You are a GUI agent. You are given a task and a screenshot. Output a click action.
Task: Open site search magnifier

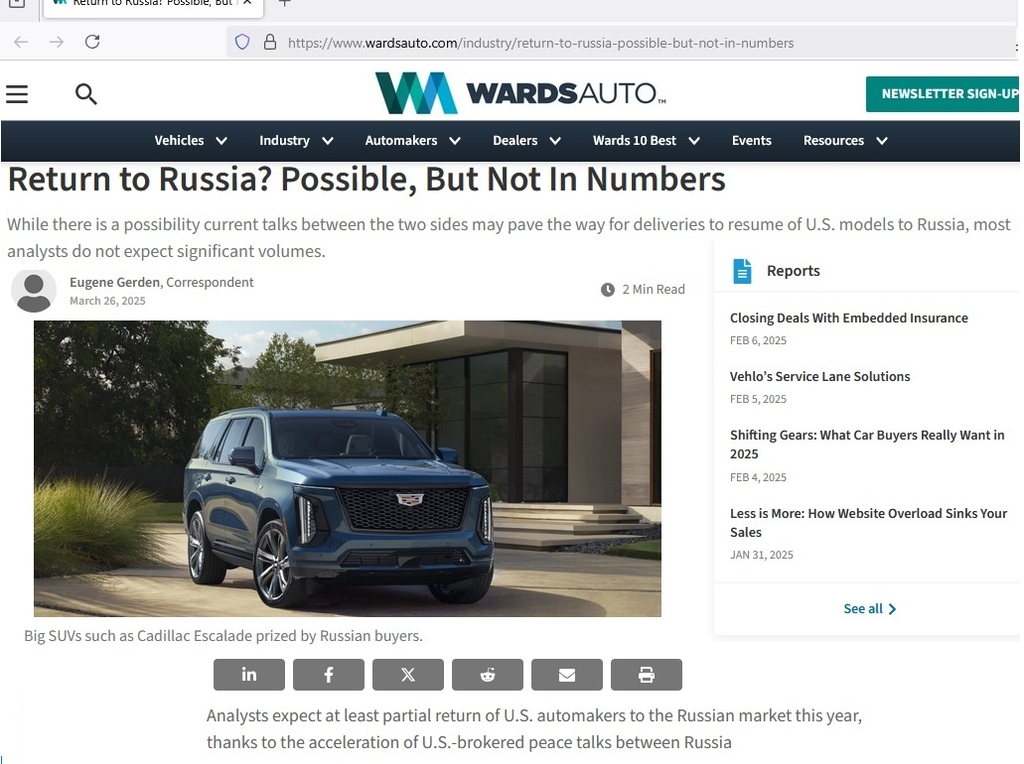tap(86, 94)
